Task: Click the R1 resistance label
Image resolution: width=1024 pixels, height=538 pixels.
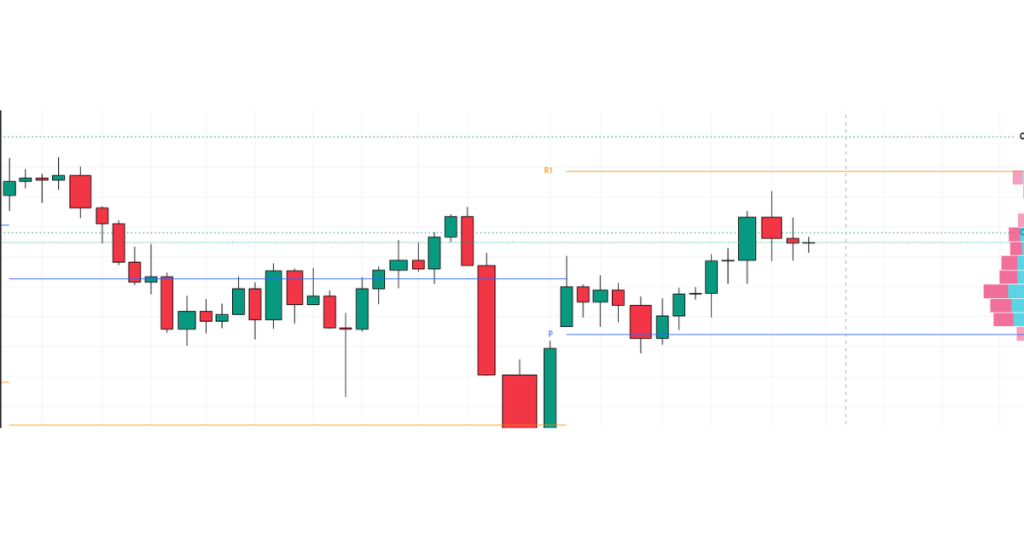Action: tap(548, 171)
